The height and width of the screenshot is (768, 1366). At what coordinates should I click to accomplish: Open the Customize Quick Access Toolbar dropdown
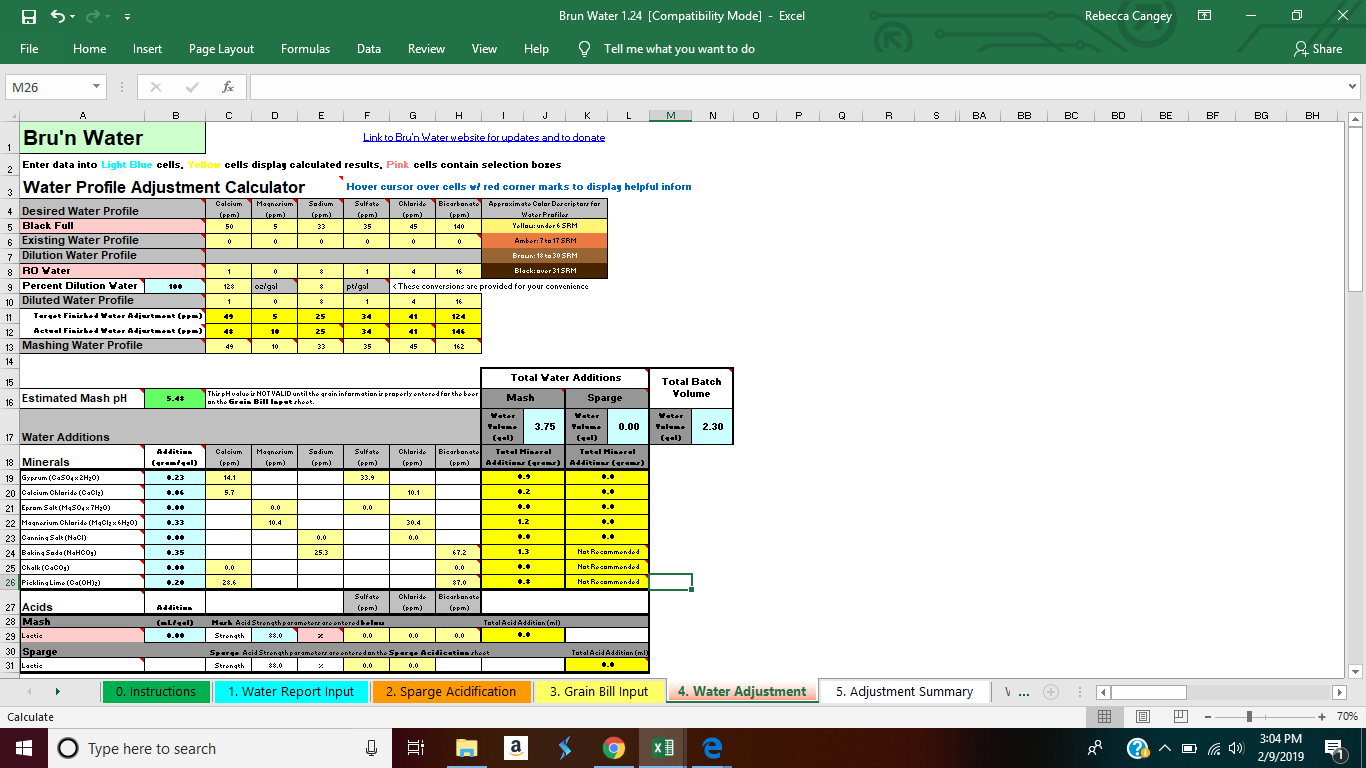pyautogui.click(x=127, y=17)
